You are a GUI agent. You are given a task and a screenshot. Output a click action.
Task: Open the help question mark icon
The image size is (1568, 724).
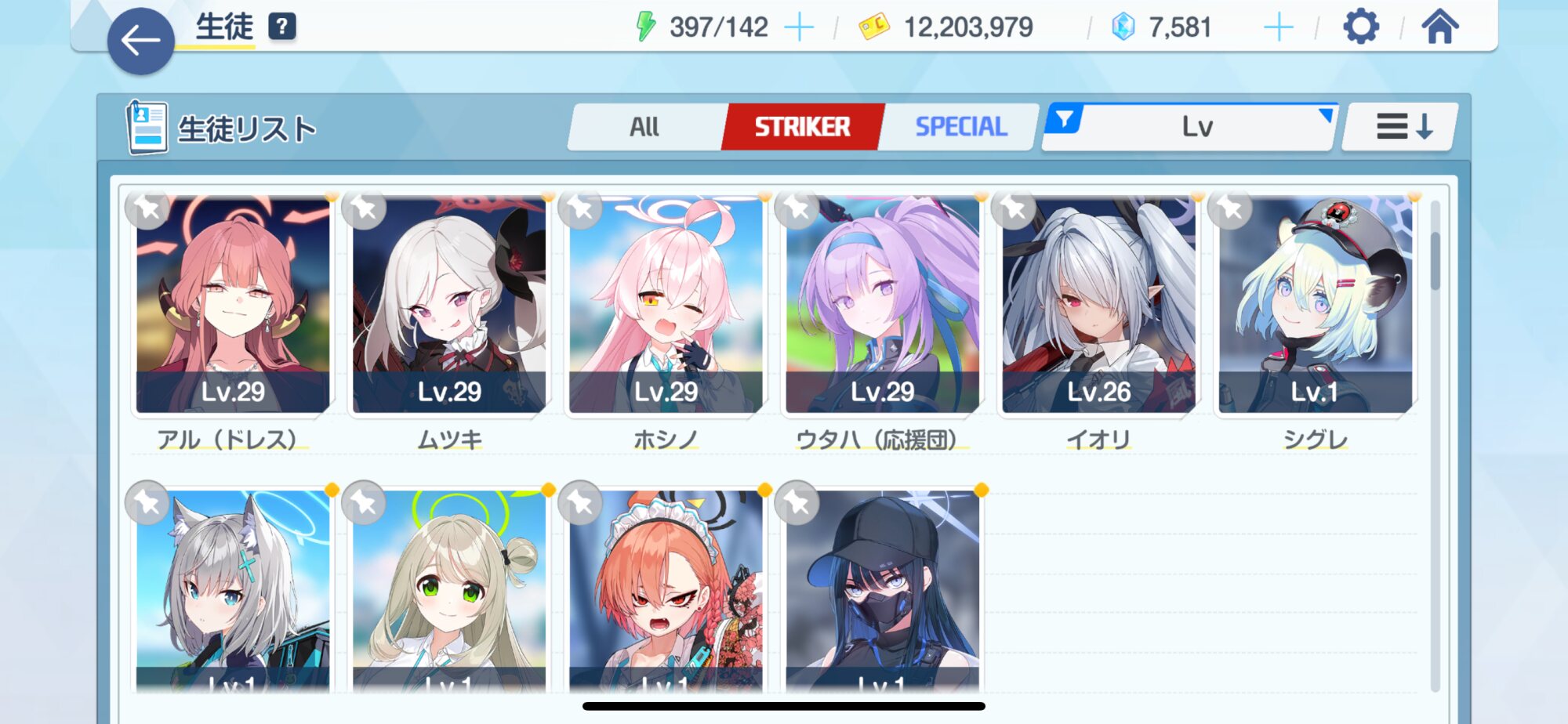(282, 27)
